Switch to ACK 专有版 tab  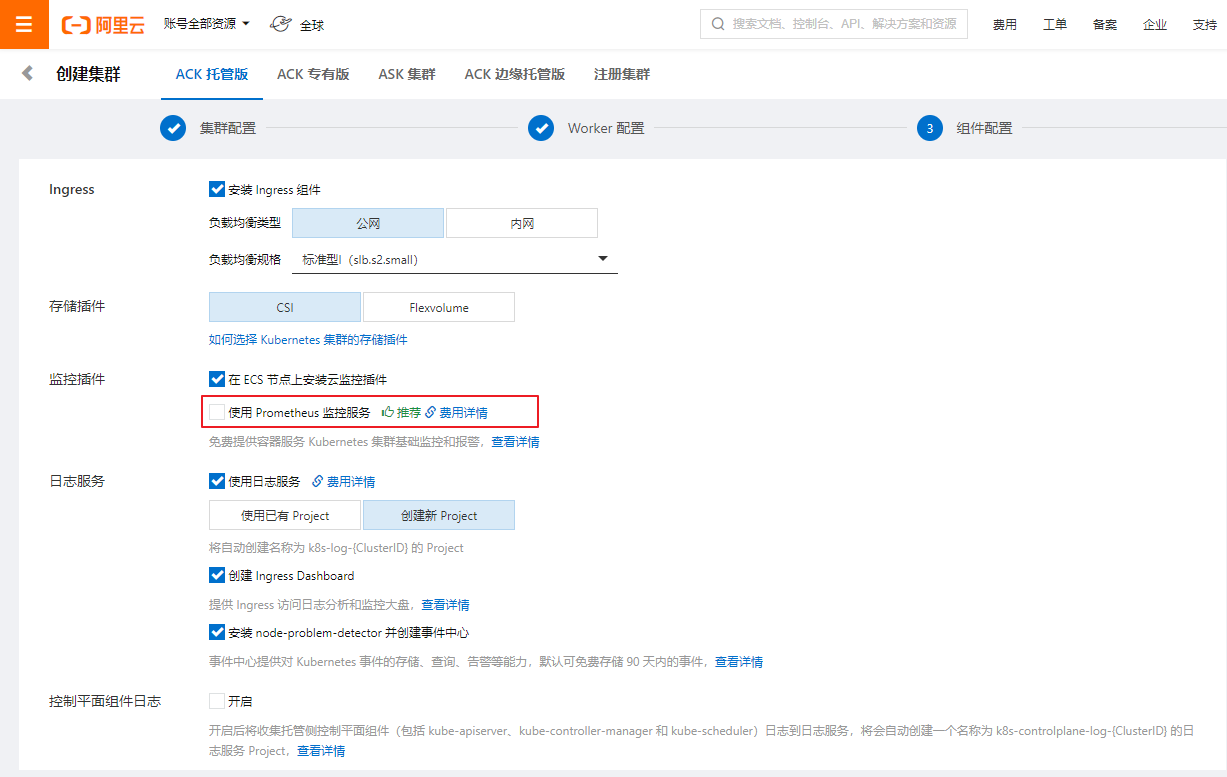(x=313, y=74)
